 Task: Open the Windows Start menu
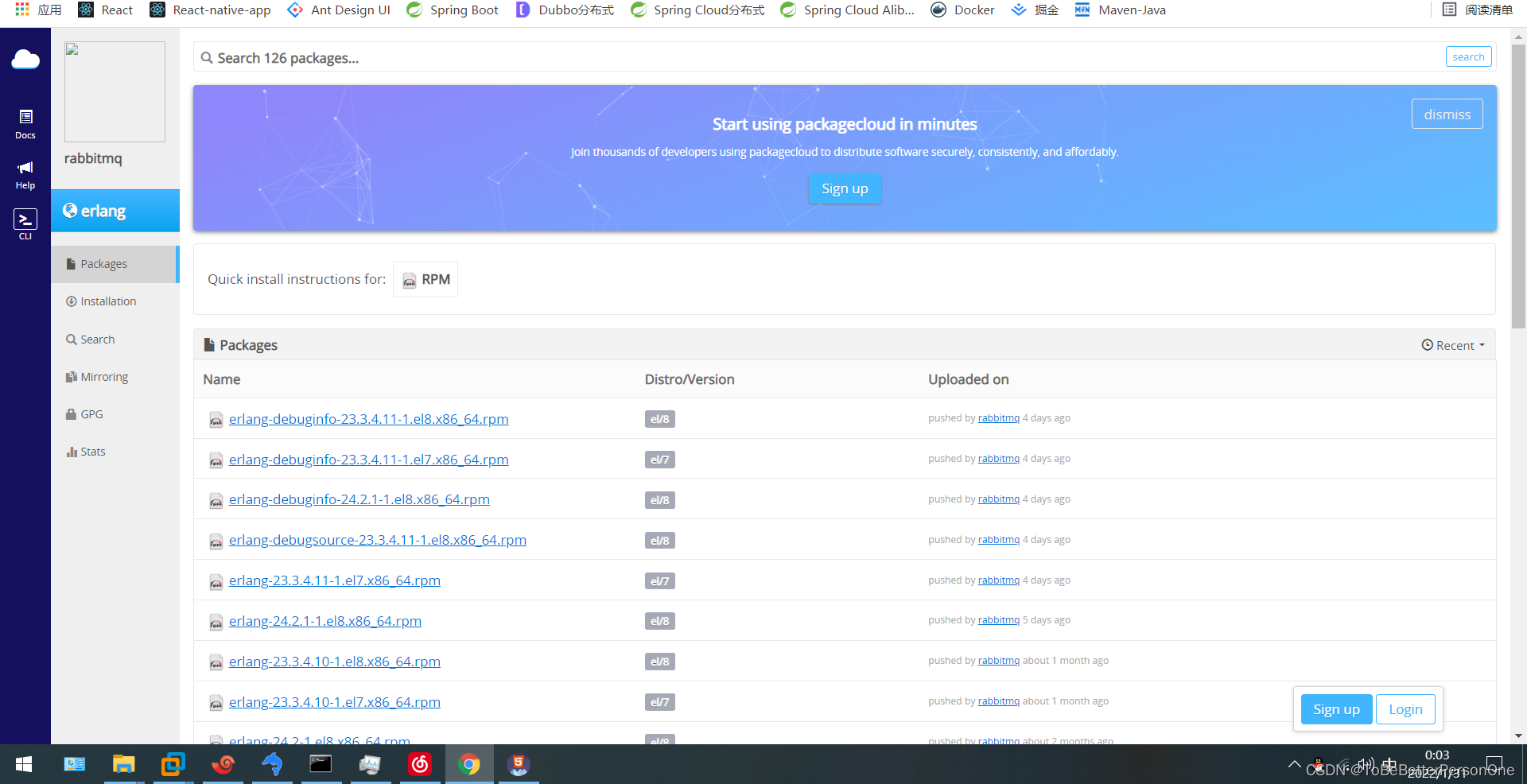click(x=24, y=764)
